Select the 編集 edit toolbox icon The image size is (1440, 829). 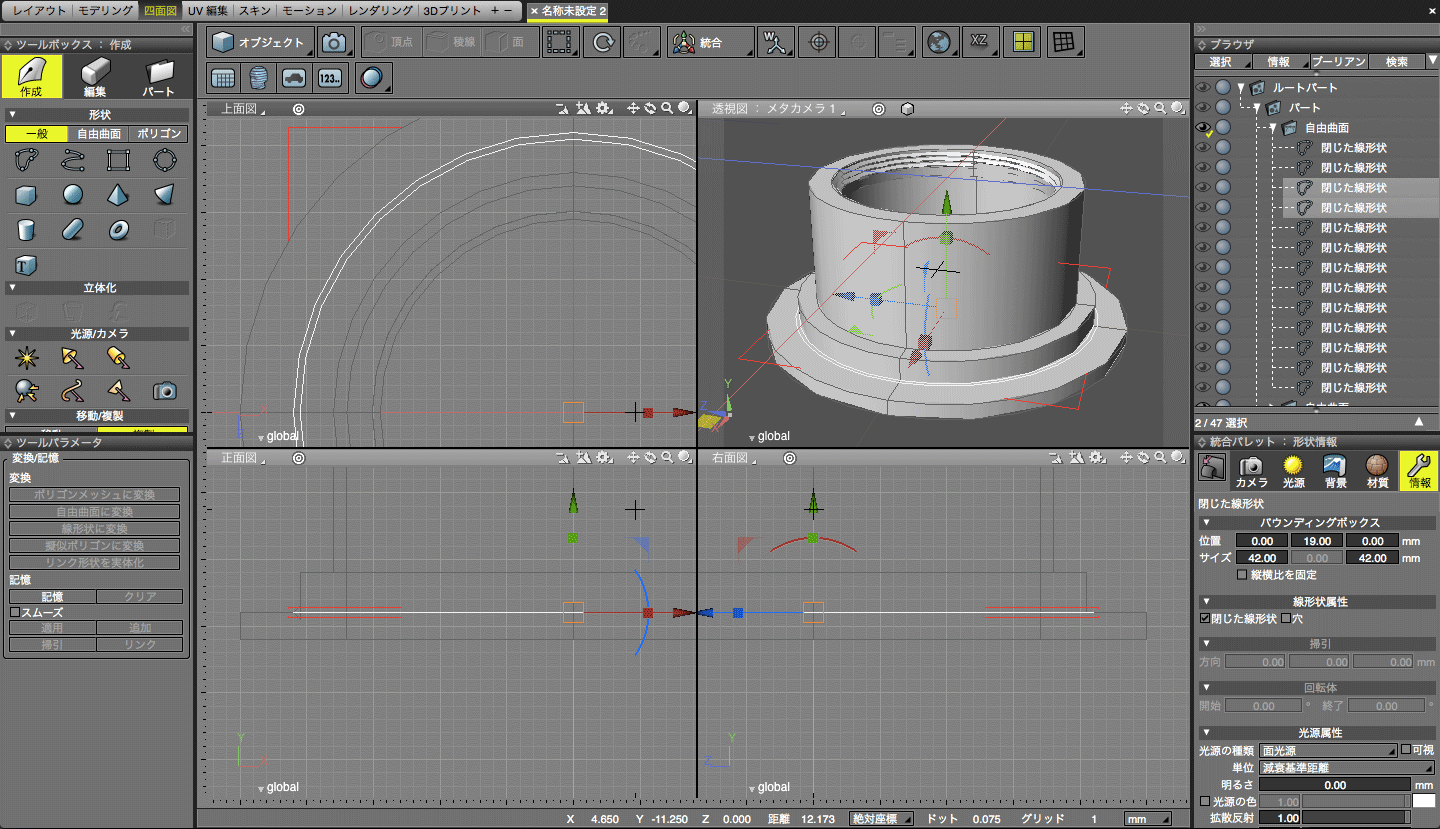pos(95,76)
